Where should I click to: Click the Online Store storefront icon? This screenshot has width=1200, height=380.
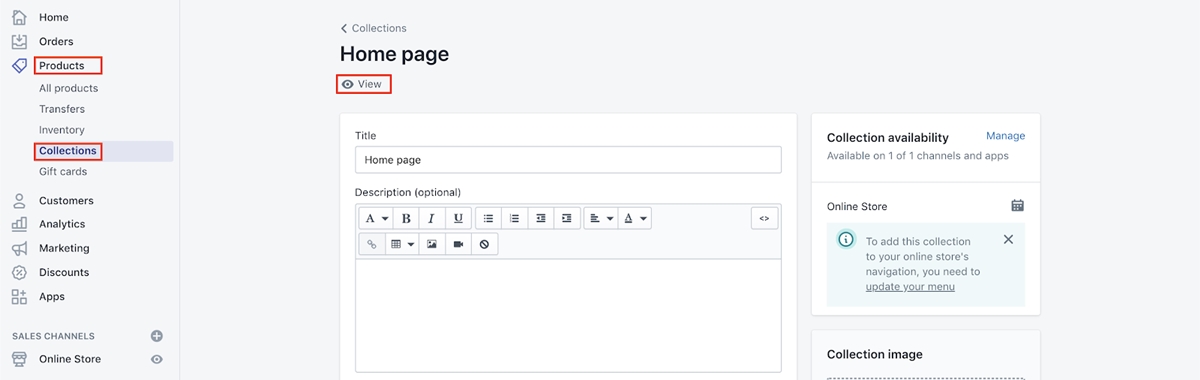click(19, 359)
